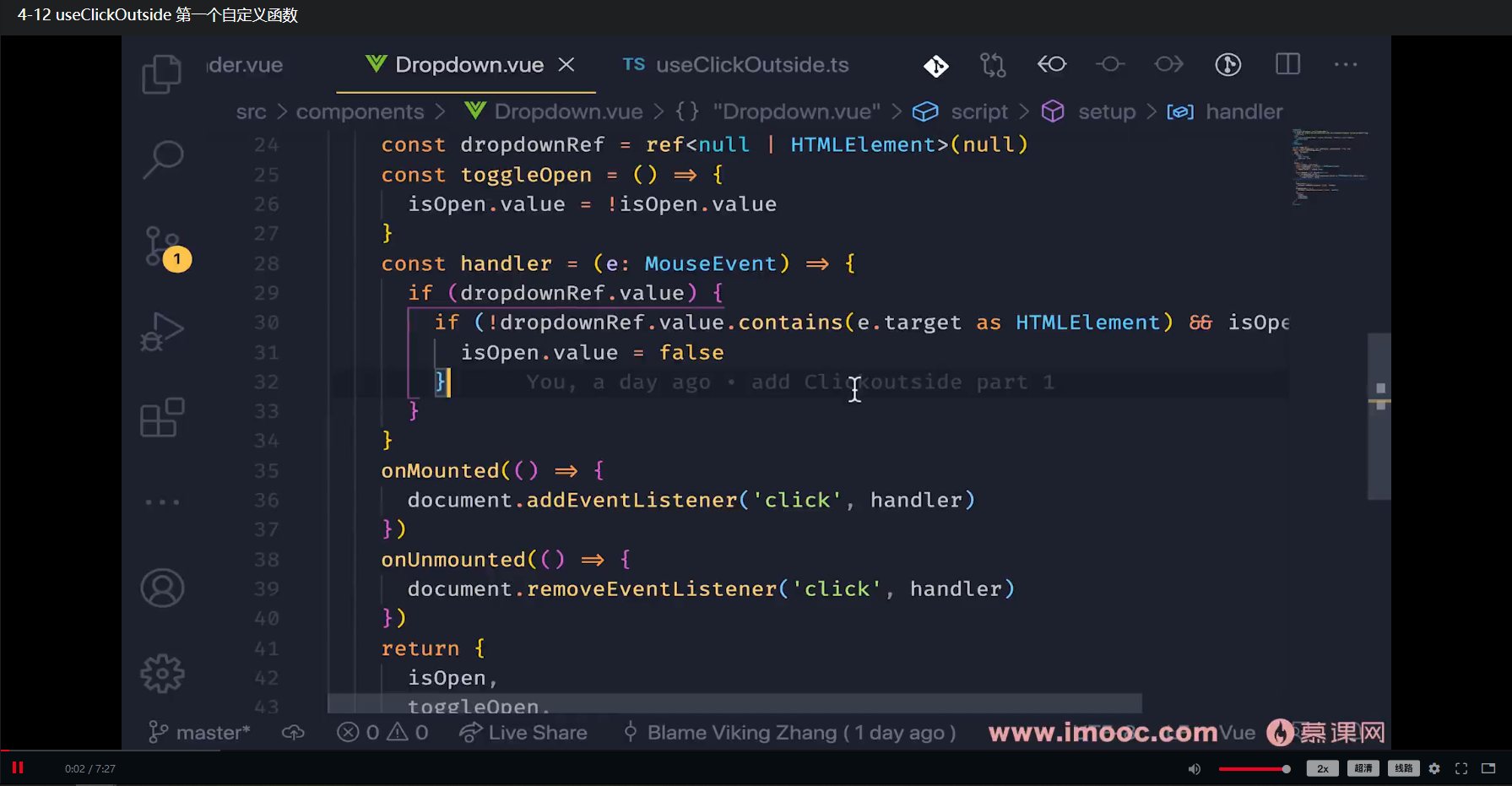Open the Manage gear in VS Code activity bar
The image size is (1512, 786).
coord(162,674)
